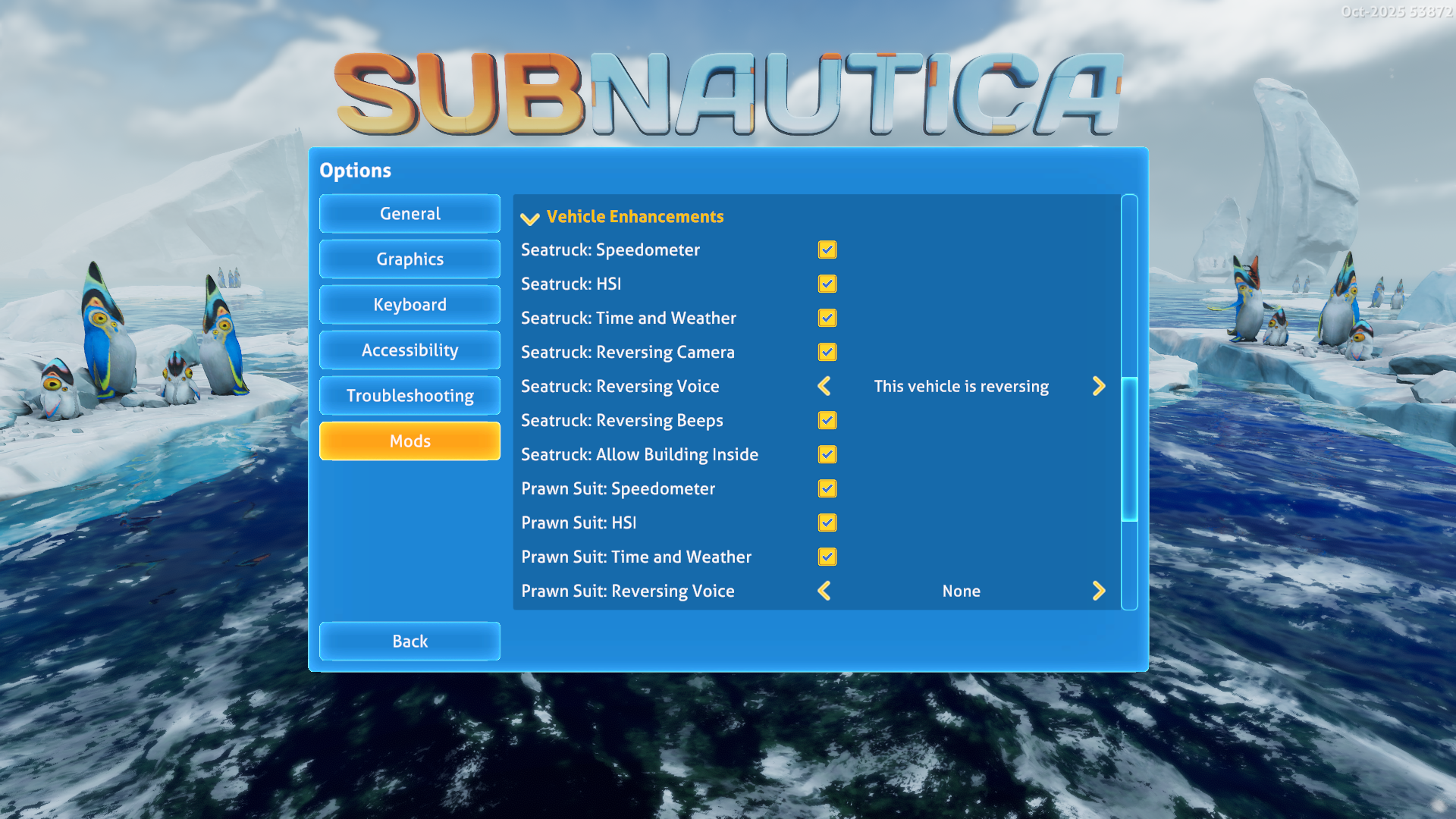Open the Graphics options tab

click(x=409, y=259)
